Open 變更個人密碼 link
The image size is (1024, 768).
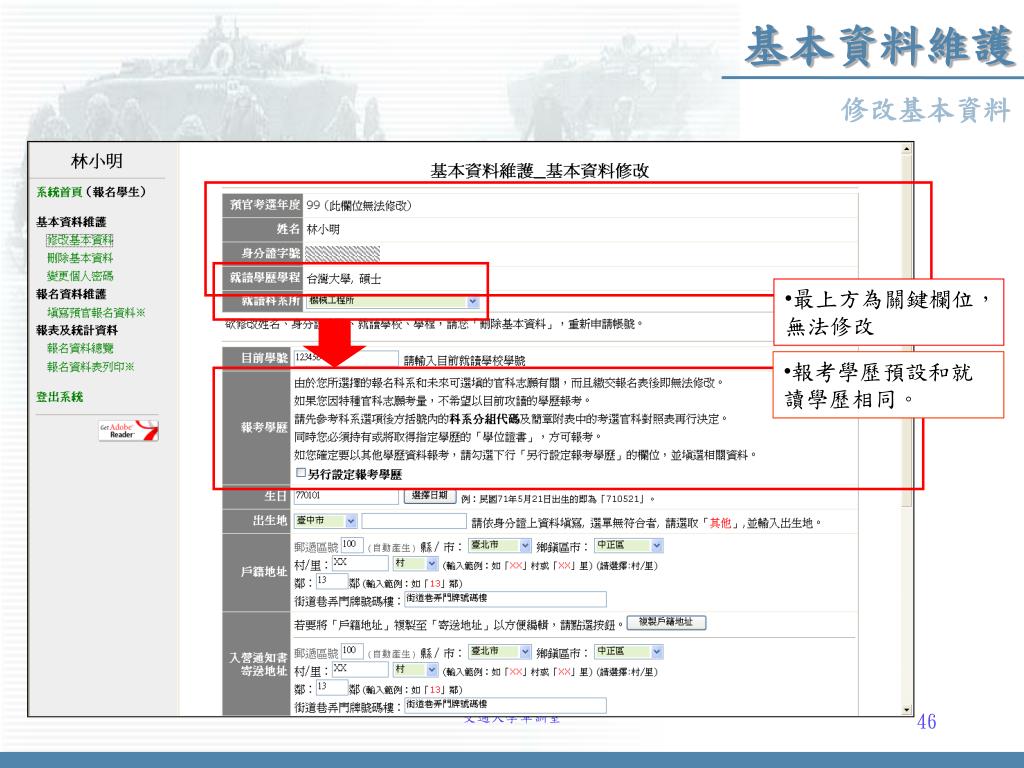coord(80,276)
